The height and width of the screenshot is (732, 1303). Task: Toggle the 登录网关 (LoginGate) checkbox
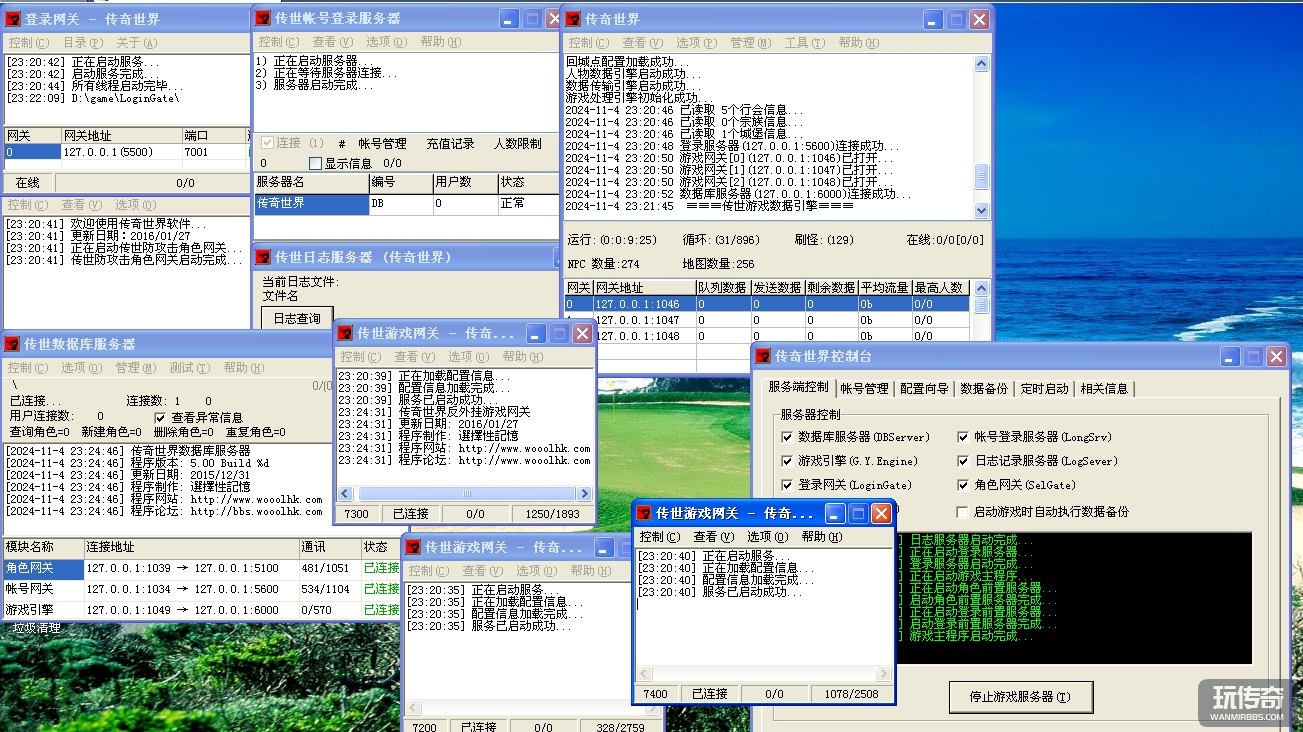point(787,485)
